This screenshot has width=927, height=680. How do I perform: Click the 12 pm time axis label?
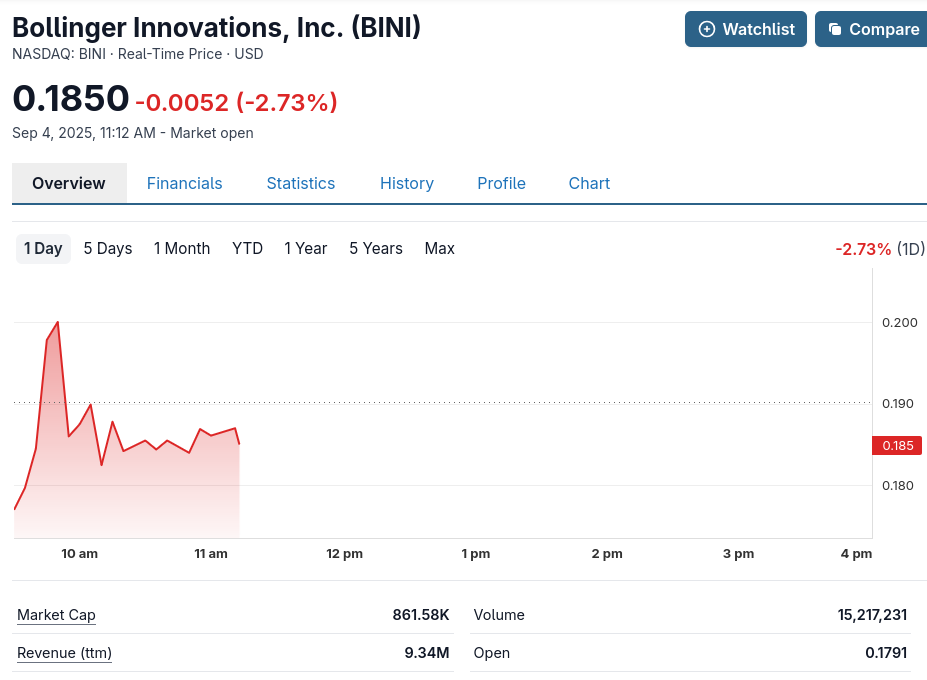[344, 553]
